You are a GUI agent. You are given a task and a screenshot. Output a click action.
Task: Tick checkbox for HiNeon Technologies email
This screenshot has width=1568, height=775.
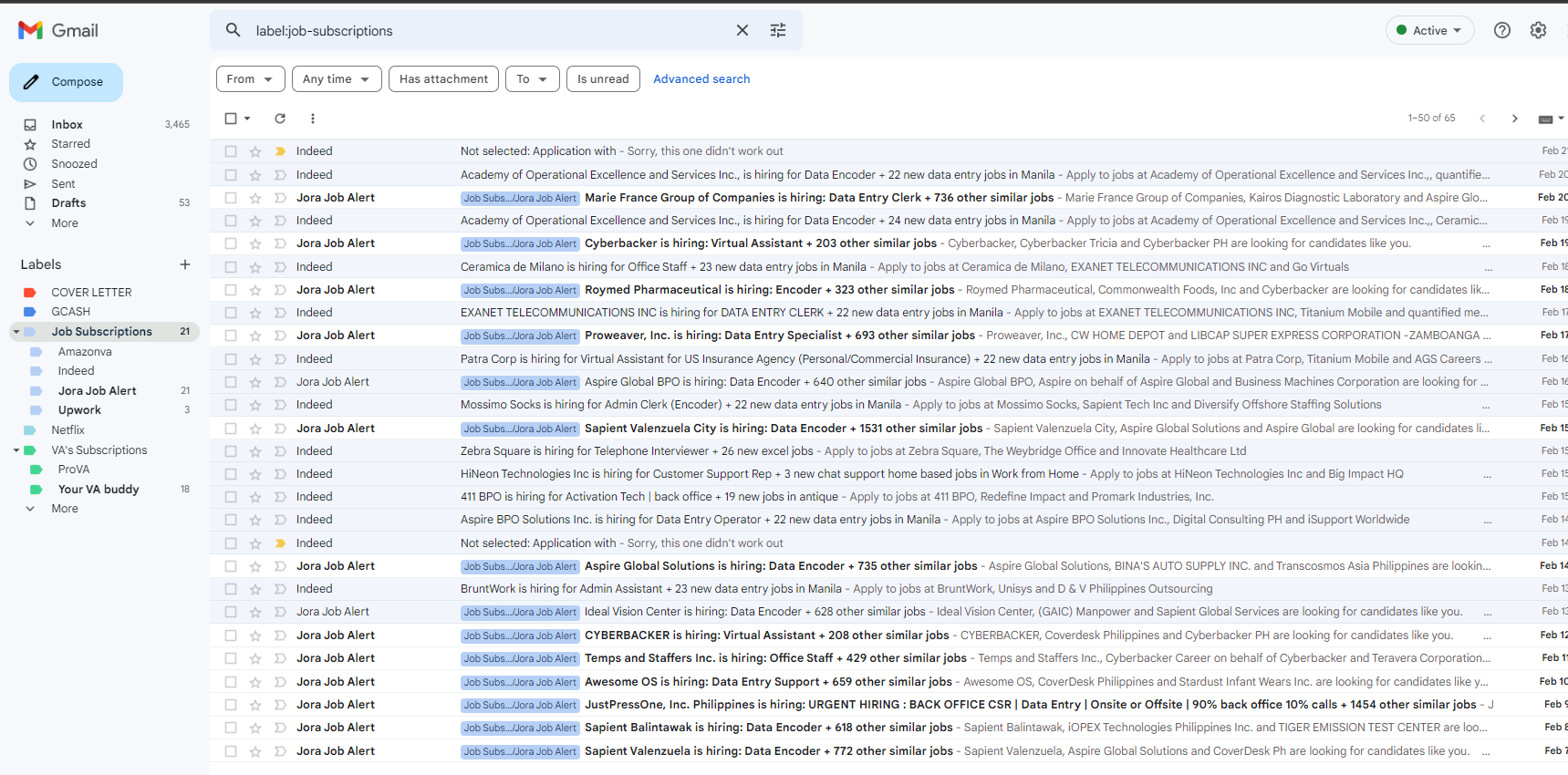[x=231, y=474]
